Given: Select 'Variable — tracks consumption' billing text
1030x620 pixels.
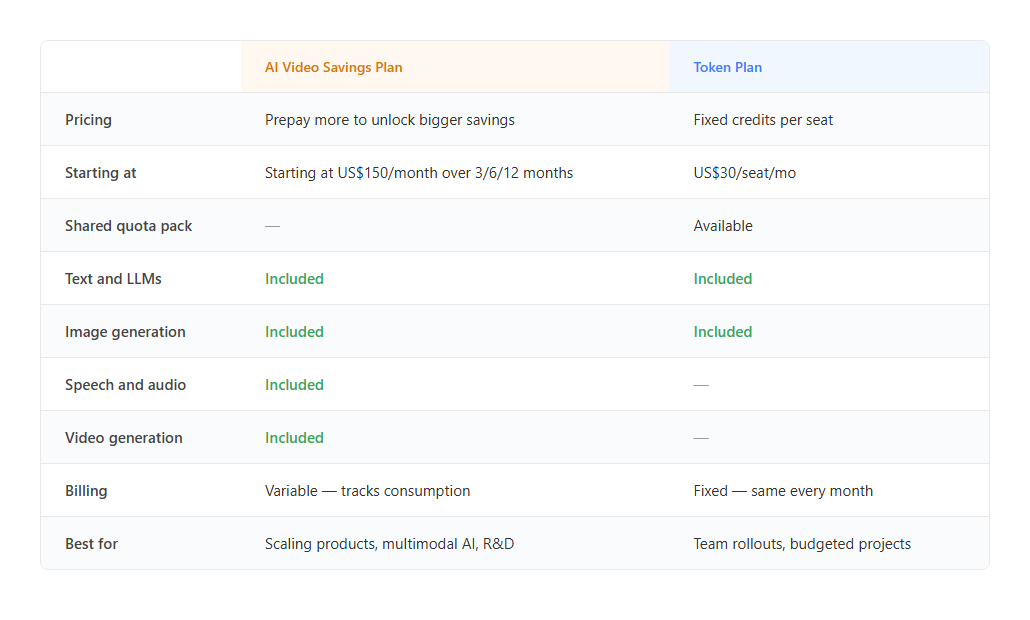Looking at the screenshot, I should [x=367, y=491].
